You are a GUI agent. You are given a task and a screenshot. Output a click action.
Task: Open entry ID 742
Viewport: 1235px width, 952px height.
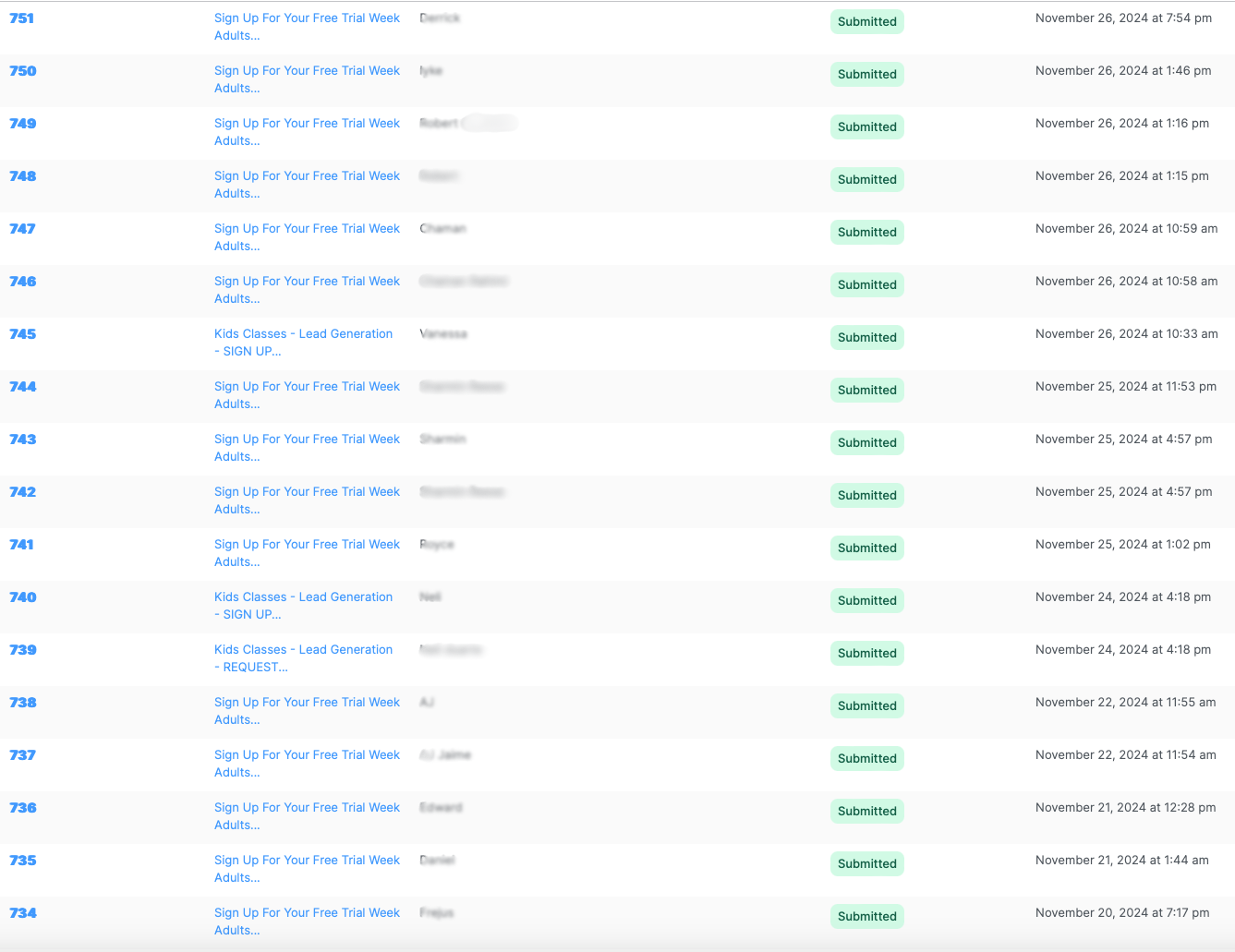coord(22,492)
